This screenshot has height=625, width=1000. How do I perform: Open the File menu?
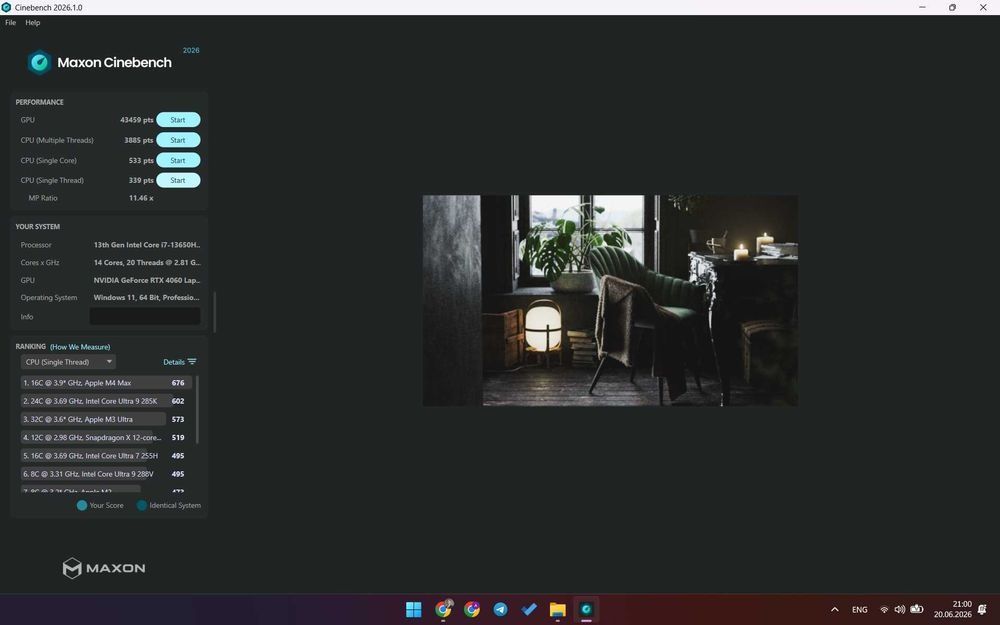click(x=11, y=22)
